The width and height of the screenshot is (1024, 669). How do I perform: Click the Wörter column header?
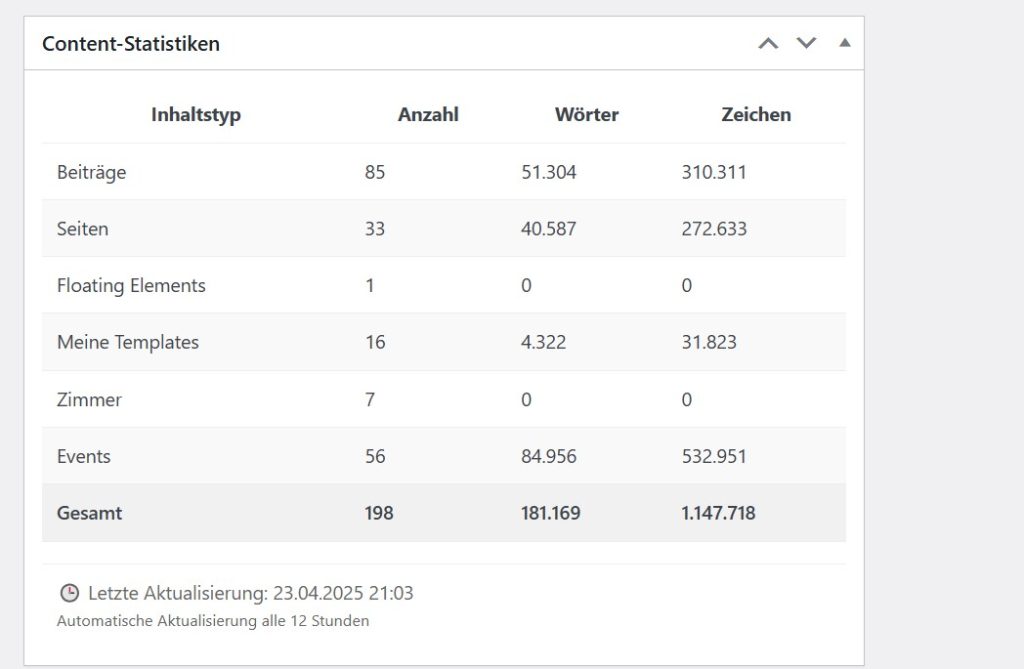point(587,114)
